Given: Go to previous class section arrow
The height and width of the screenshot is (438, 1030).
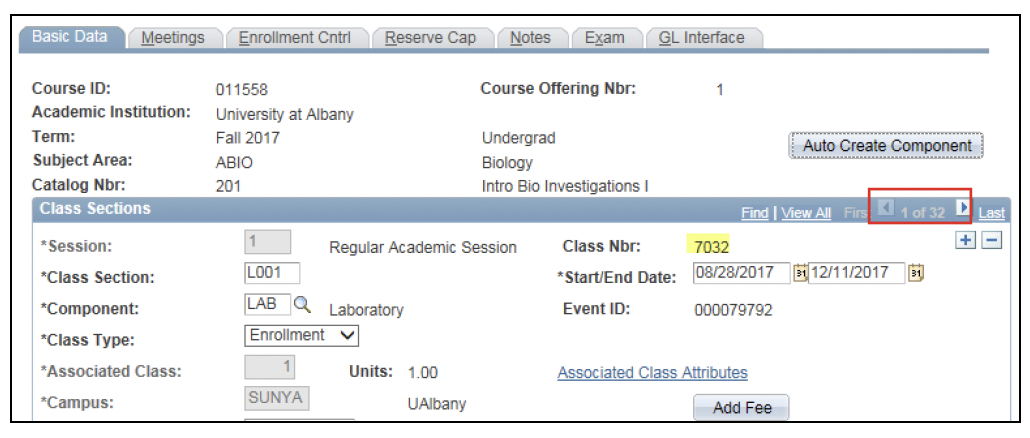Looking at the screenshot, I should 885,209.
